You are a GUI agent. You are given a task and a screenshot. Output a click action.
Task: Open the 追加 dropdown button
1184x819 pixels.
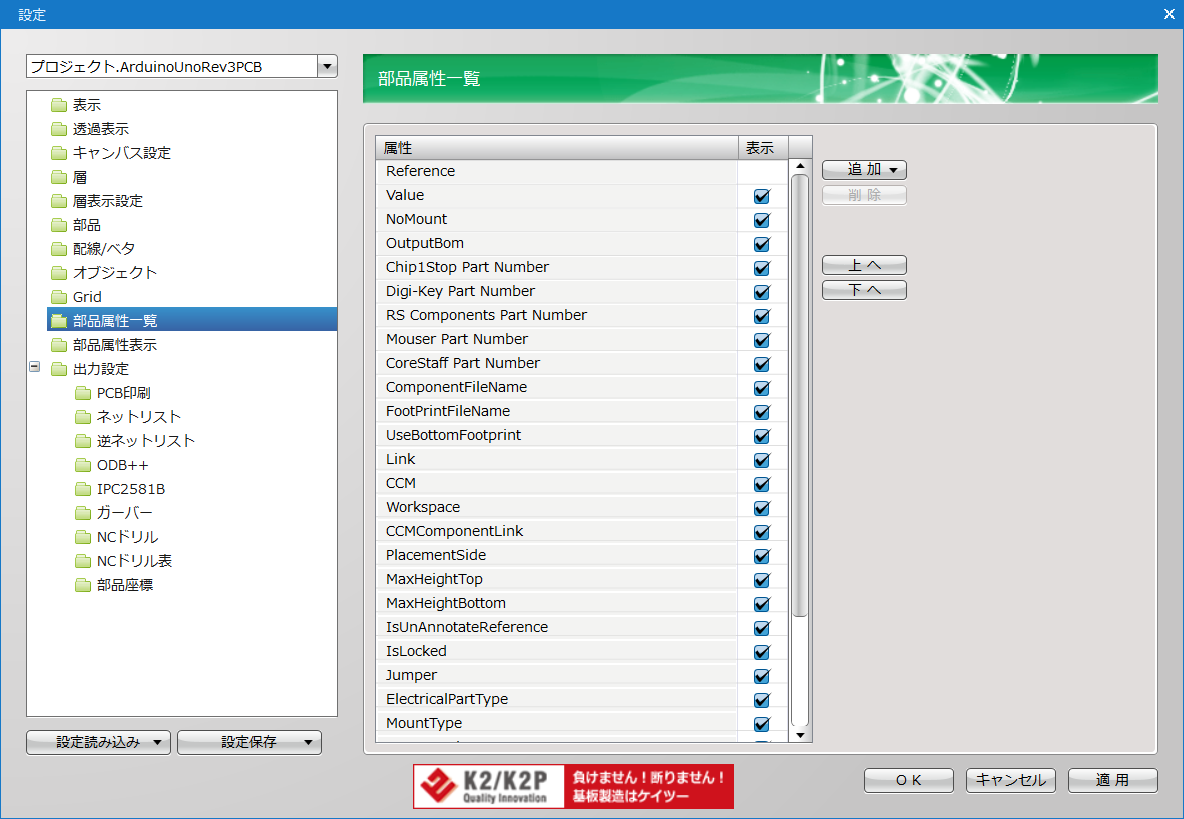pyautogui.click(x=864, y=170)
